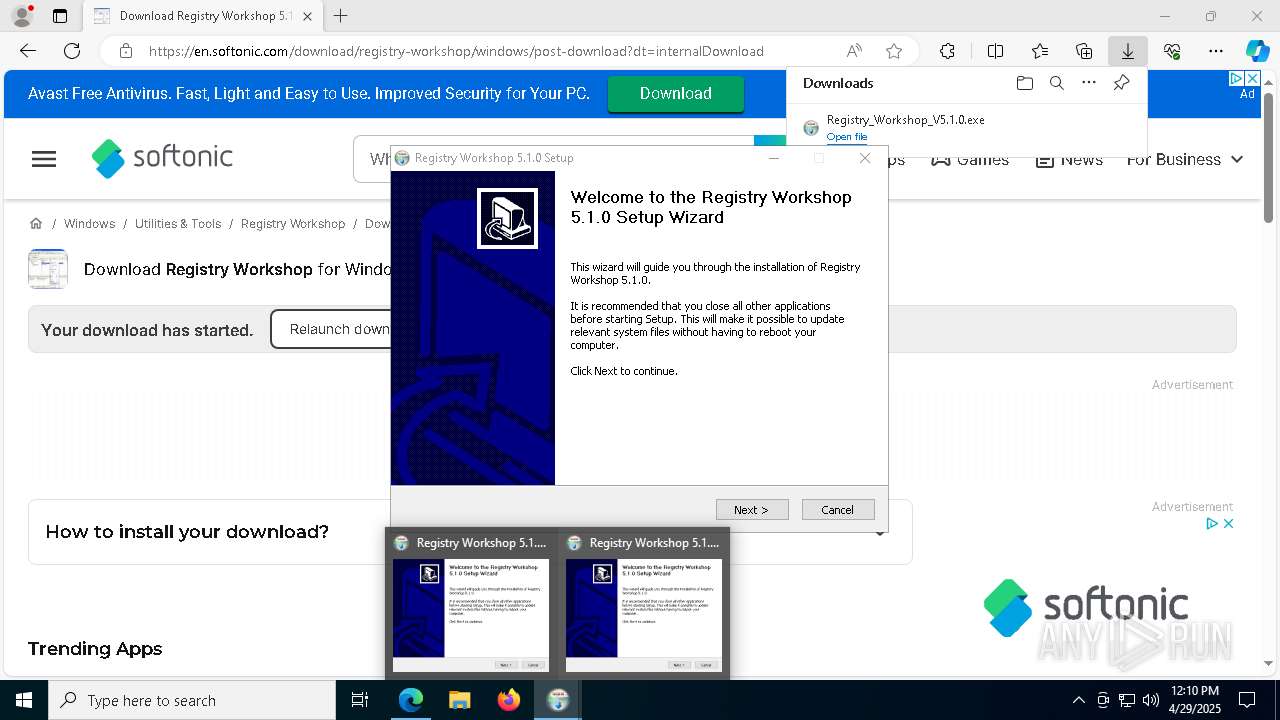1280x720 pixels.
Task: Open Collections in the Edge toolbar
Action: coord(1084,51)
